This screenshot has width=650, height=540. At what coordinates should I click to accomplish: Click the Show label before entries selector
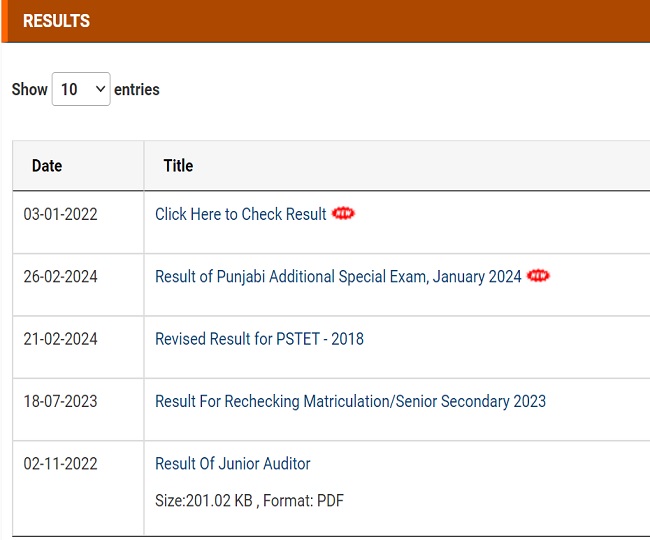coord(29,89)
